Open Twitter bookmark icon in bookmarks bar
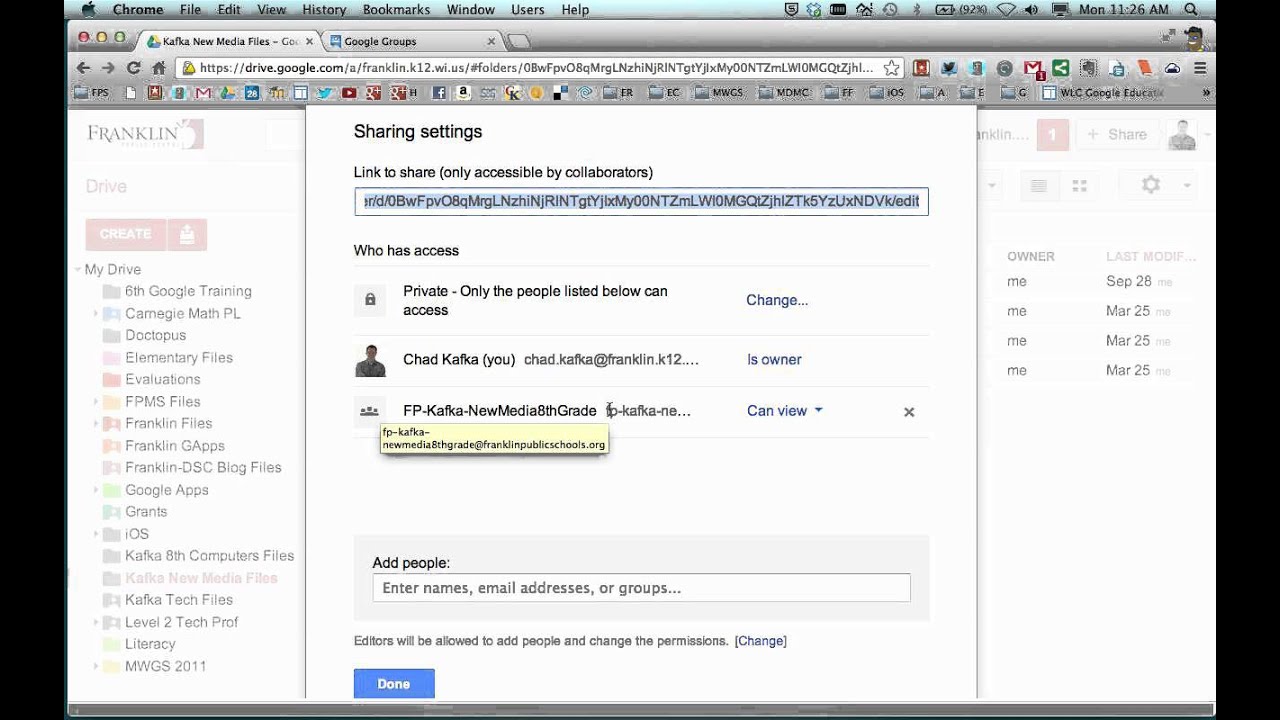The height and width of the screenshot is (720, 1280). pos(324,93)
